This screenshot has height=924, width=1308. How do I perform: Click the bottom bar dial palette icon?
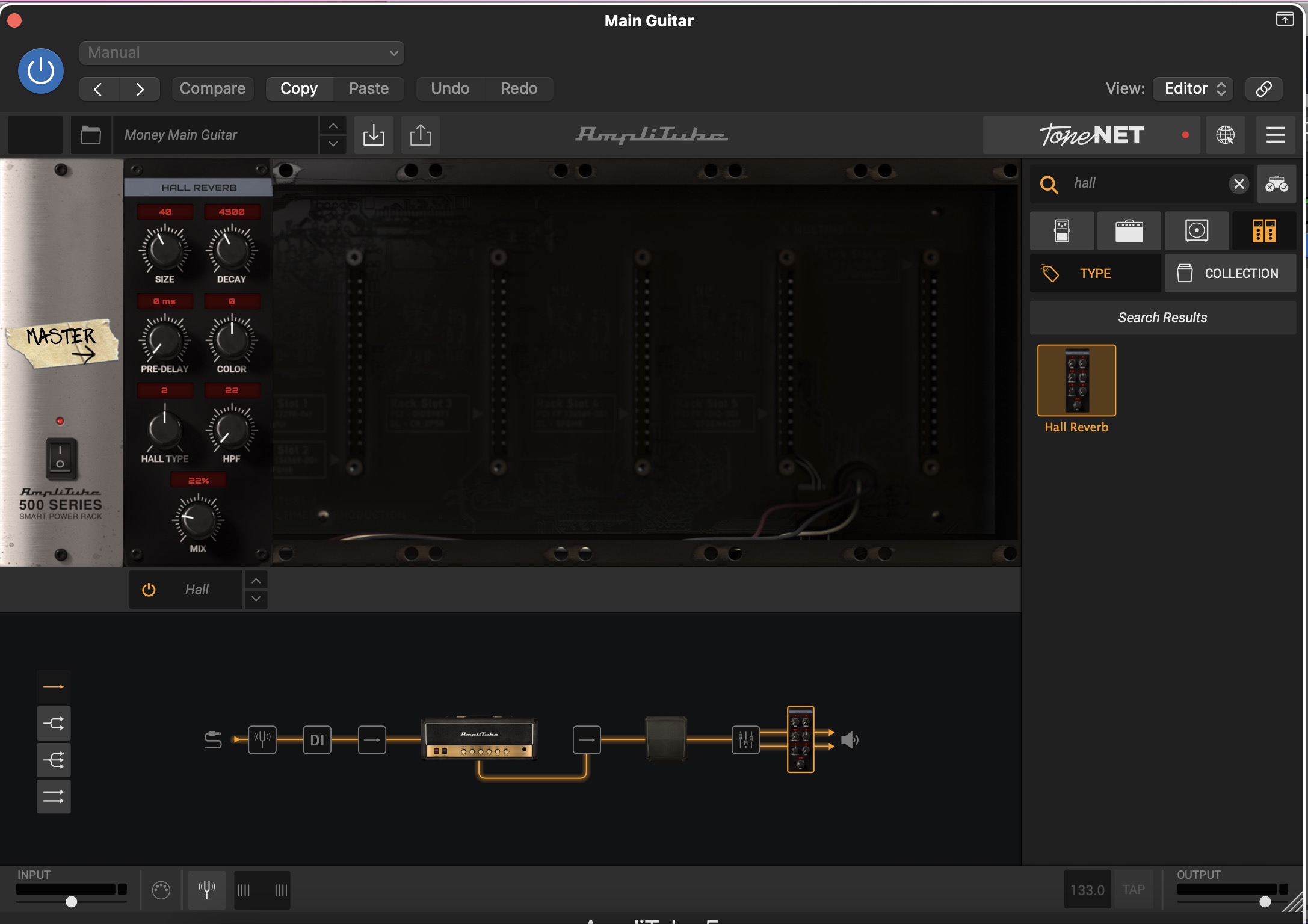pyautogui.click(x=161, y=890)
